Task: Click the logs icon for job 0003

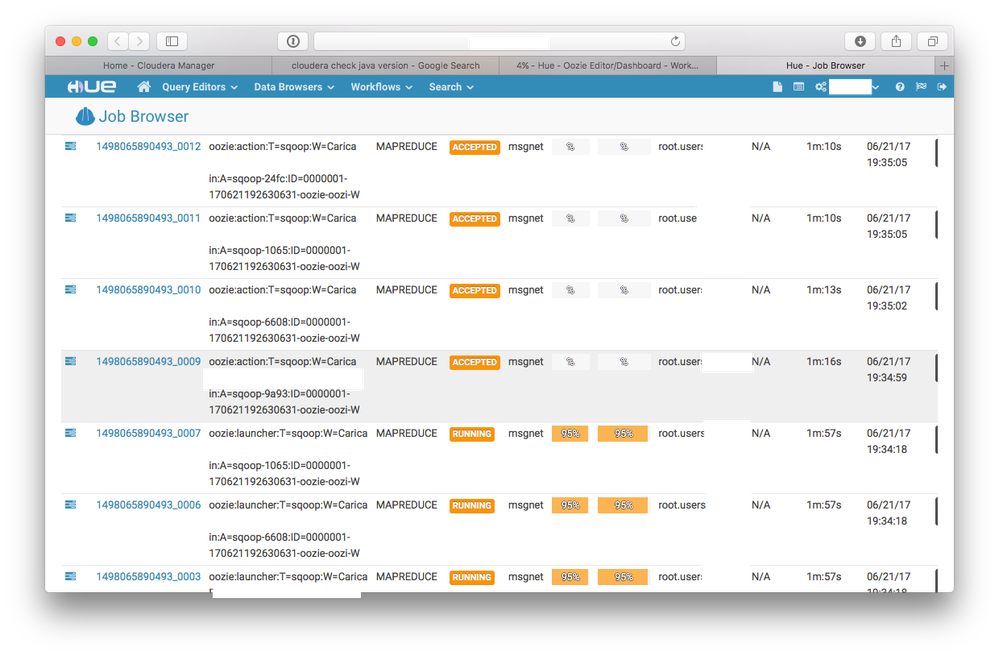Action: click(71, 576)
